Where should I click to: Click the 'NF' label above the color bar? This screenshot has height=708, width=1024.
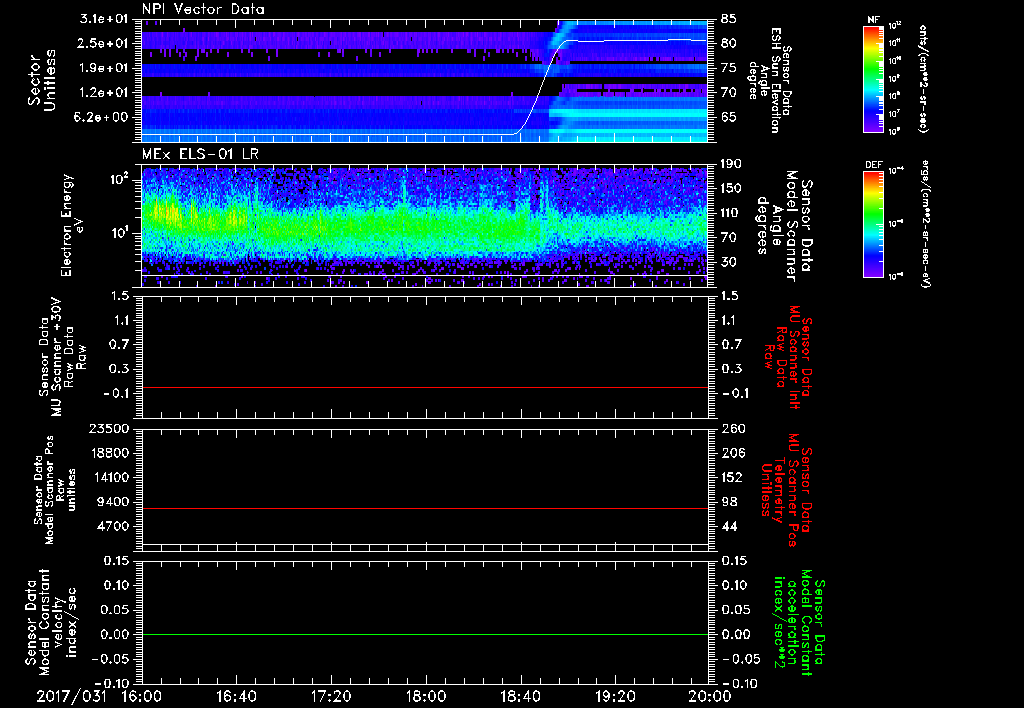873,20
